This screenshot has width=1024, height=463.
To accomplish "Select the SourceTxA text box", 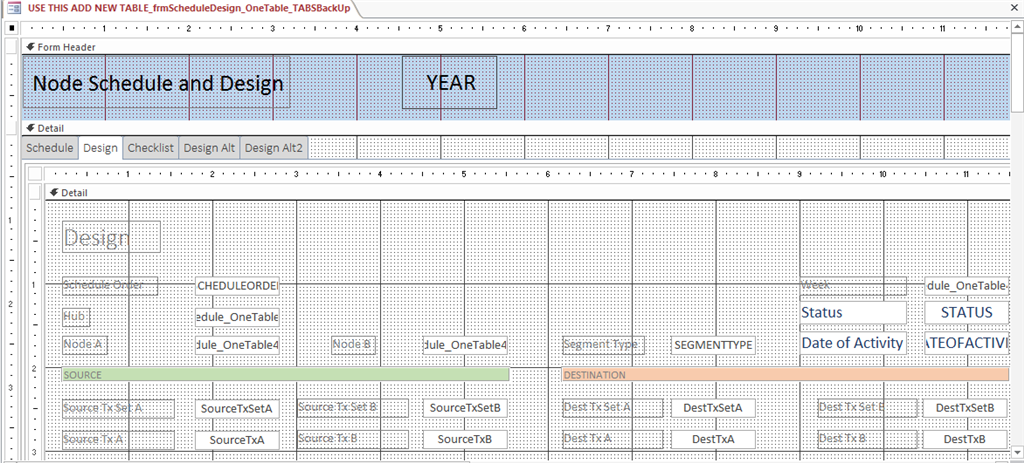I will tap(237, 440).
